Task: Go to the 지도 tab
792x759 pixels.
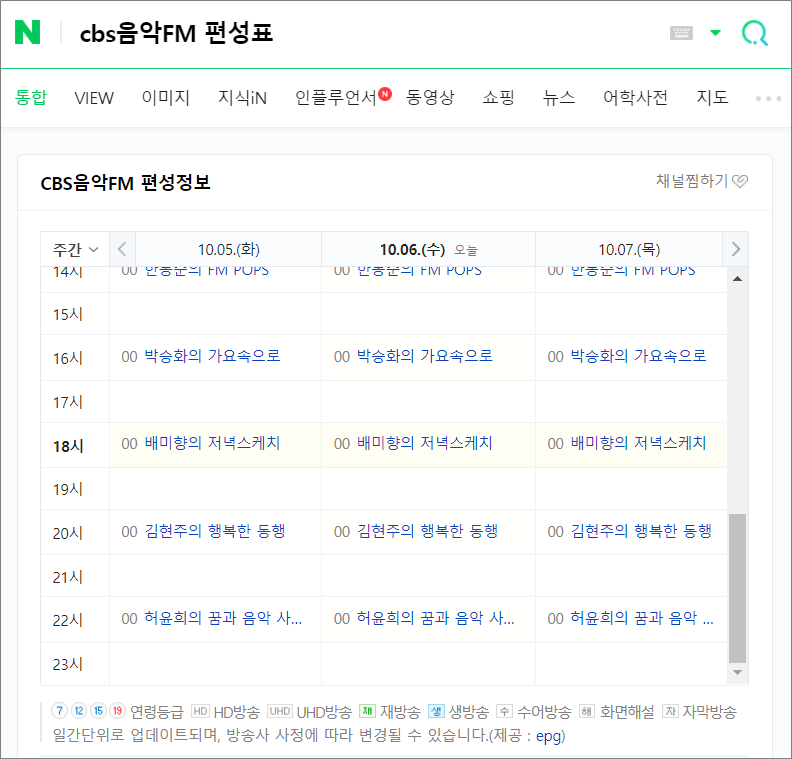Action: pos(712,97)
